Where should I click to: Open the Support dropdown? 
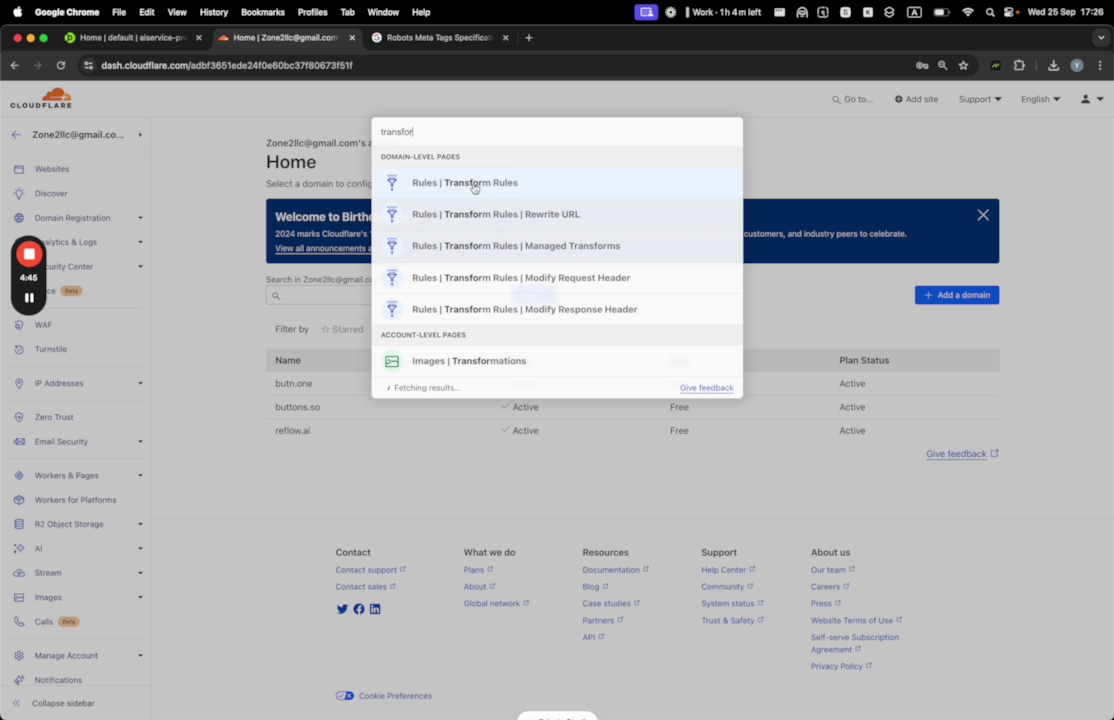pos(980,99)
